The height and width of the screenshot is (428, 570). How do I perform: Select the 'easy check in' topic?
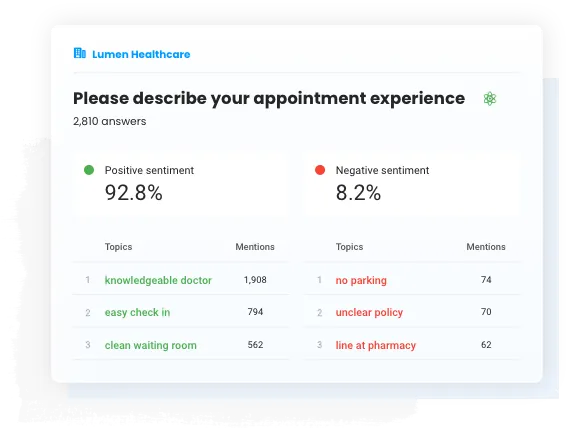(x=137, y=312)
